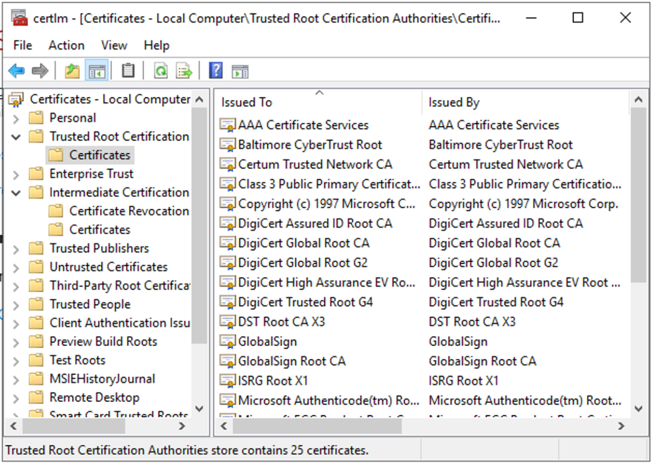
Task: Select the Client Authentication Issuers folder
Action: point(120,323)
